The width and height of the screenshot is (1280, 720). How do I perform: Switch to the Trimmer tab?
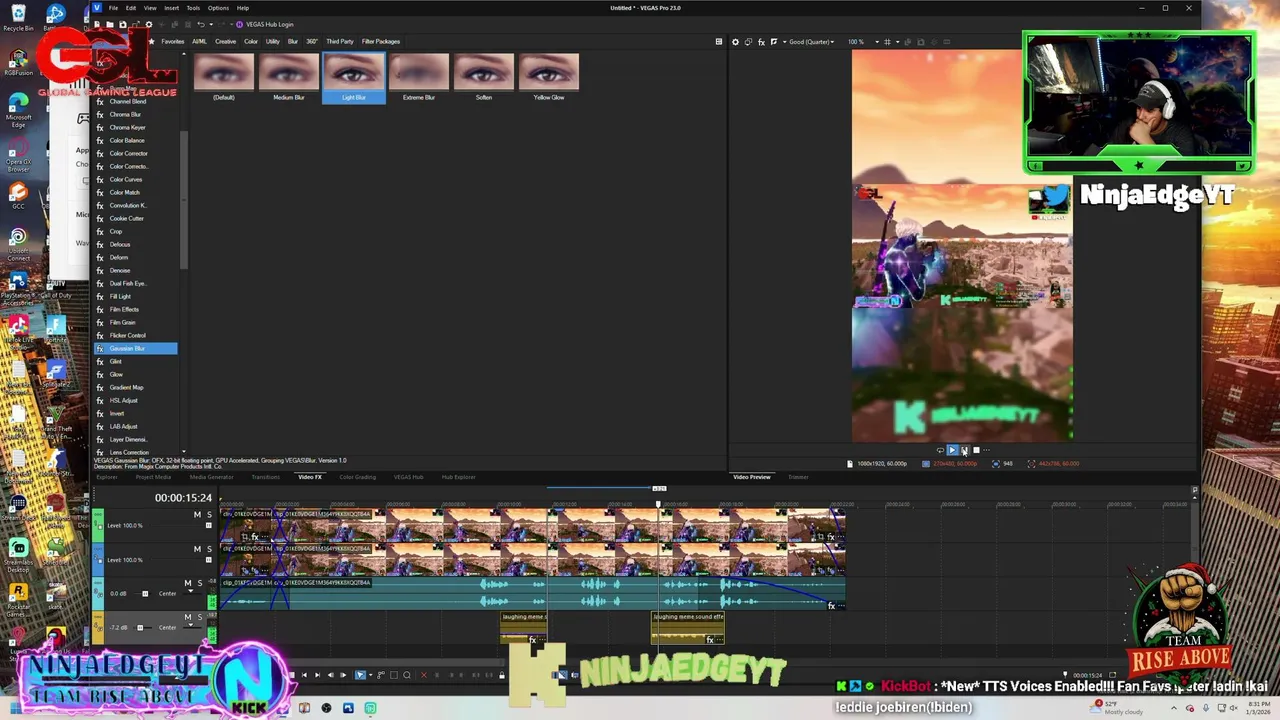point(798,477)
